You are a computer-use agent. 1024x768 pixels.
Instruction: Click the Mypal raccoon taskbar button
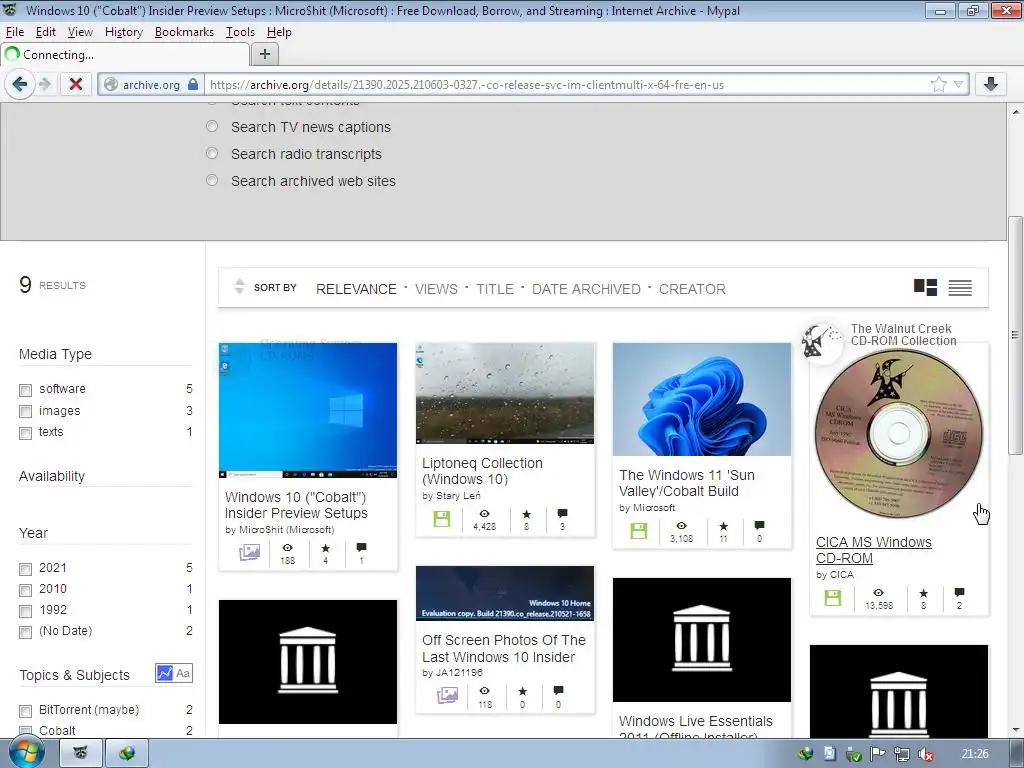pos(81,753)
